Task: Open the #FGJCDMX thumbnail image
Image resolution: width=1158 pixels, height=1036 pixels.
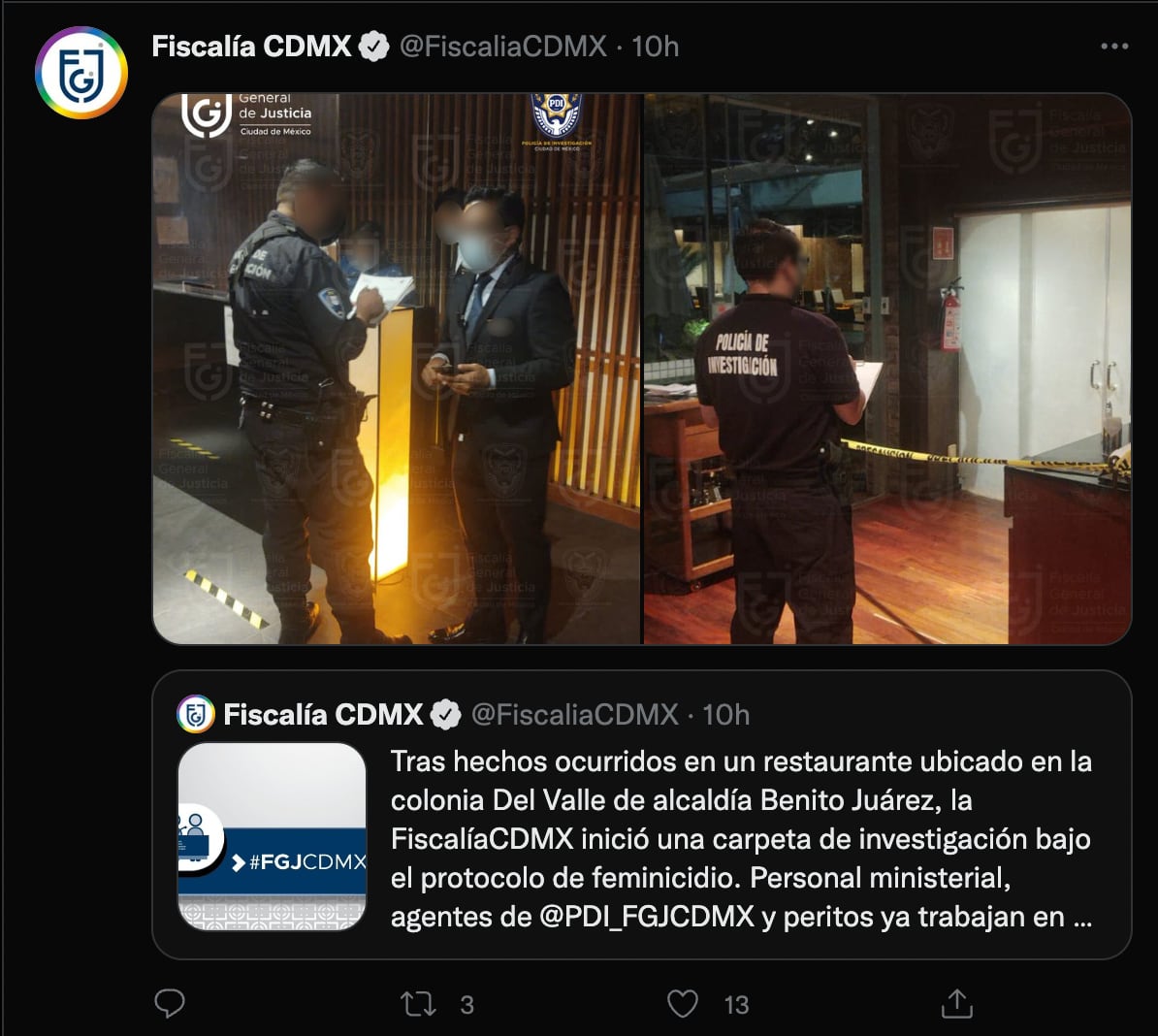Action: tap(272, 836)
